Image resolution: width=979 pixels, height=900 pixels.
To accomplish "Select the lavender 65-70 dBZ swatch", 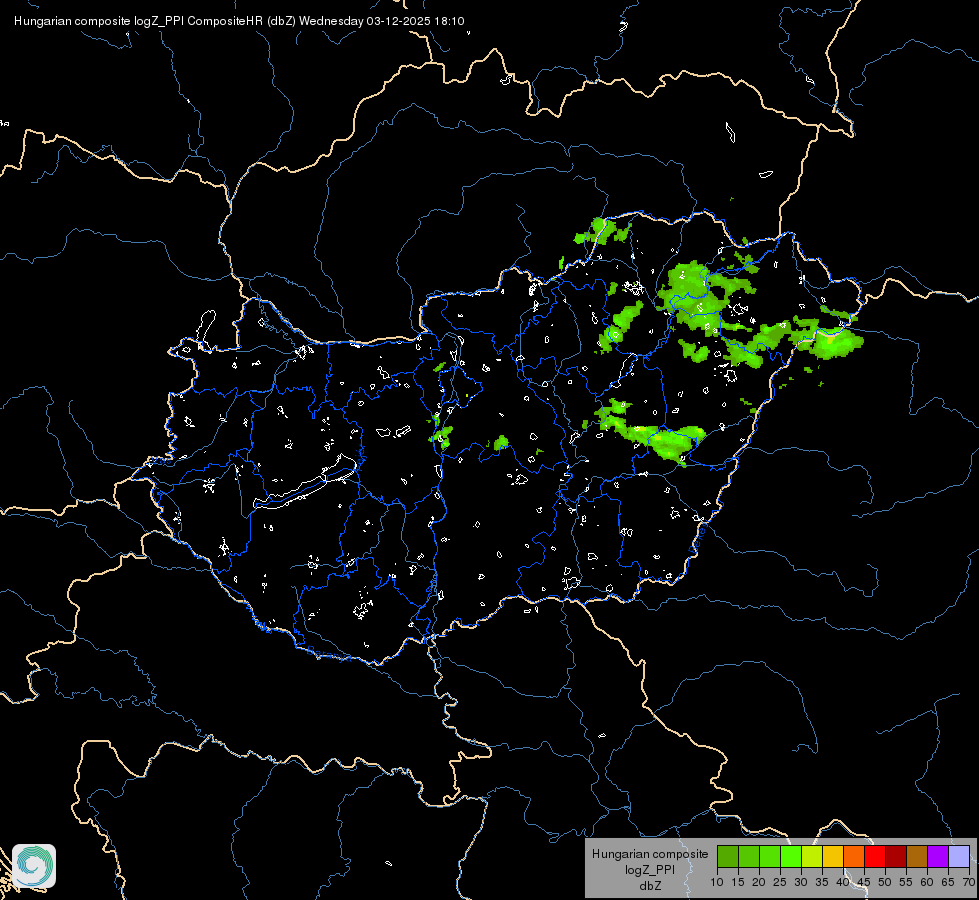I will [959, 857].
